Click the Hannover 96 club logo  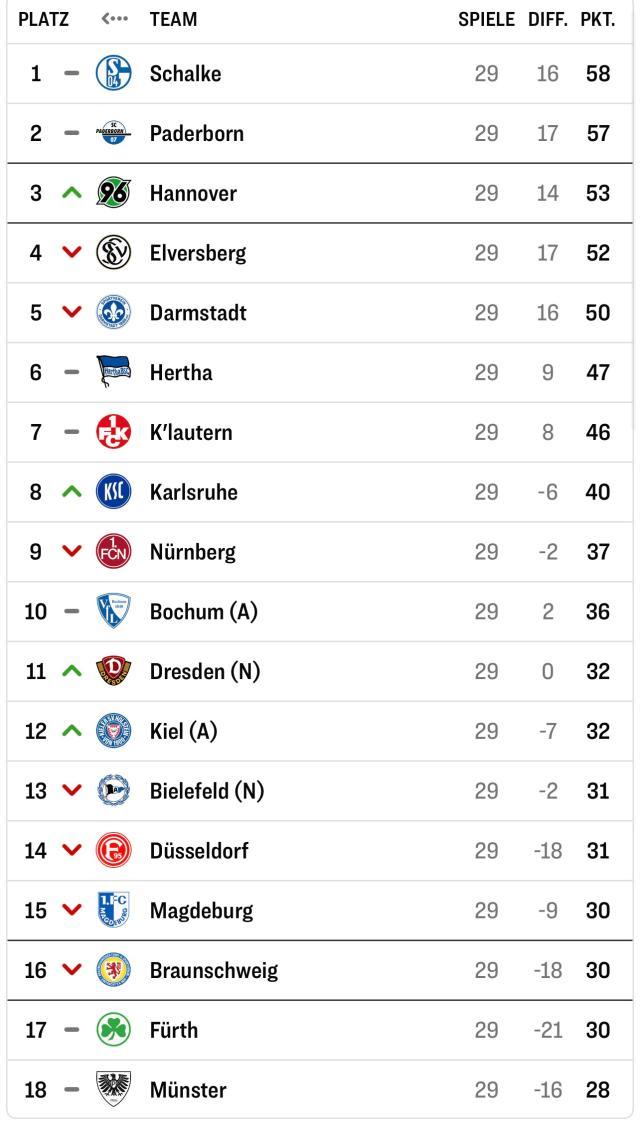pyautogui.click(x=113, y=193)
